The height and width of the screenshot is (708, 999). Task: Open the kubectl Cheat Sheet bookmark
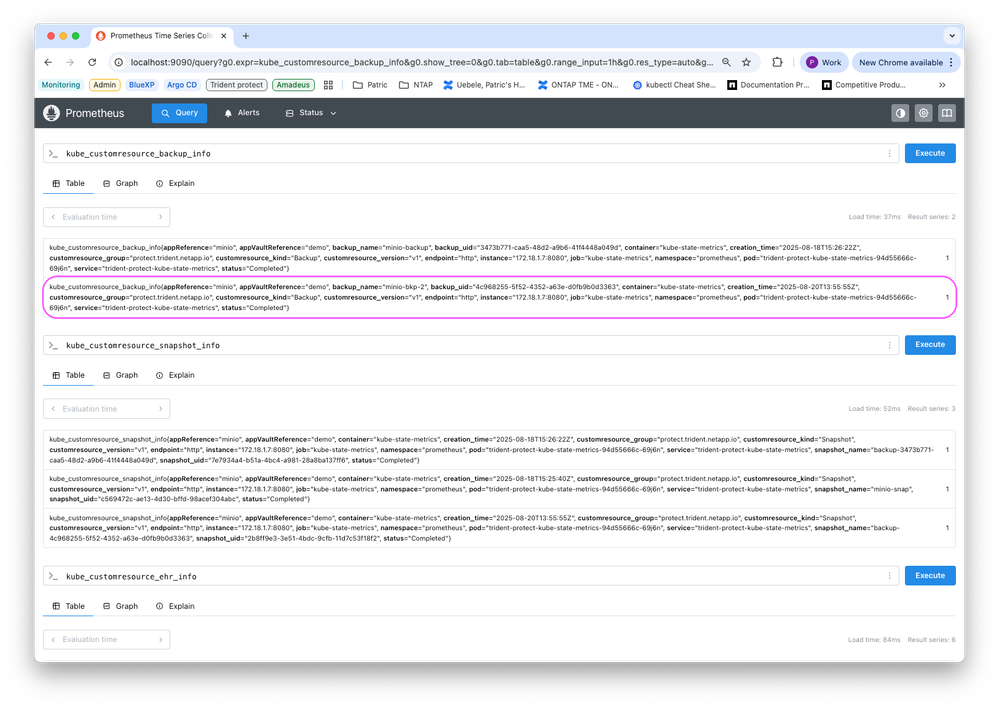[x=673, y=85]
